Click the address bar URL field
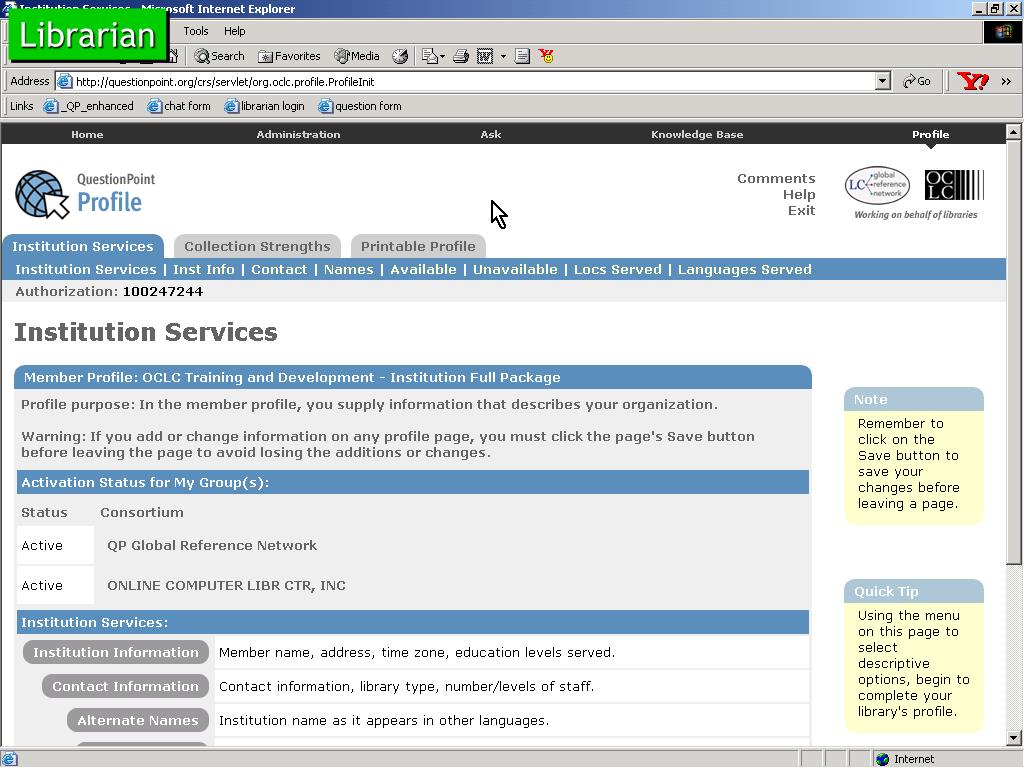This screenshot has width=1024, height=768. click(465, 81)
